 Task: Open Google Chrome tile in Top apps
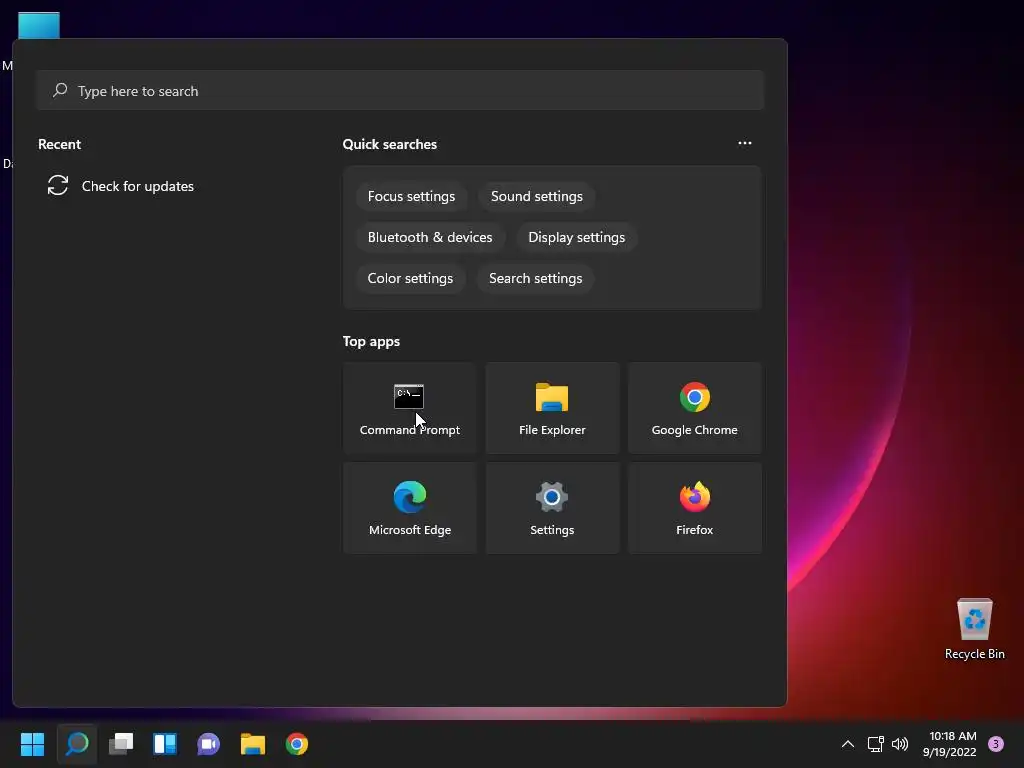[694, 408]
